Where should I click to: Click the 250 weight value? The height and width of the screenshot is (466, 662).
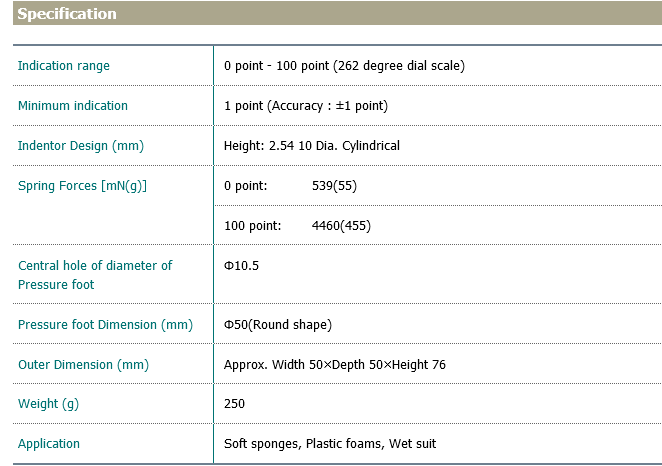click(x=234, y=404)
